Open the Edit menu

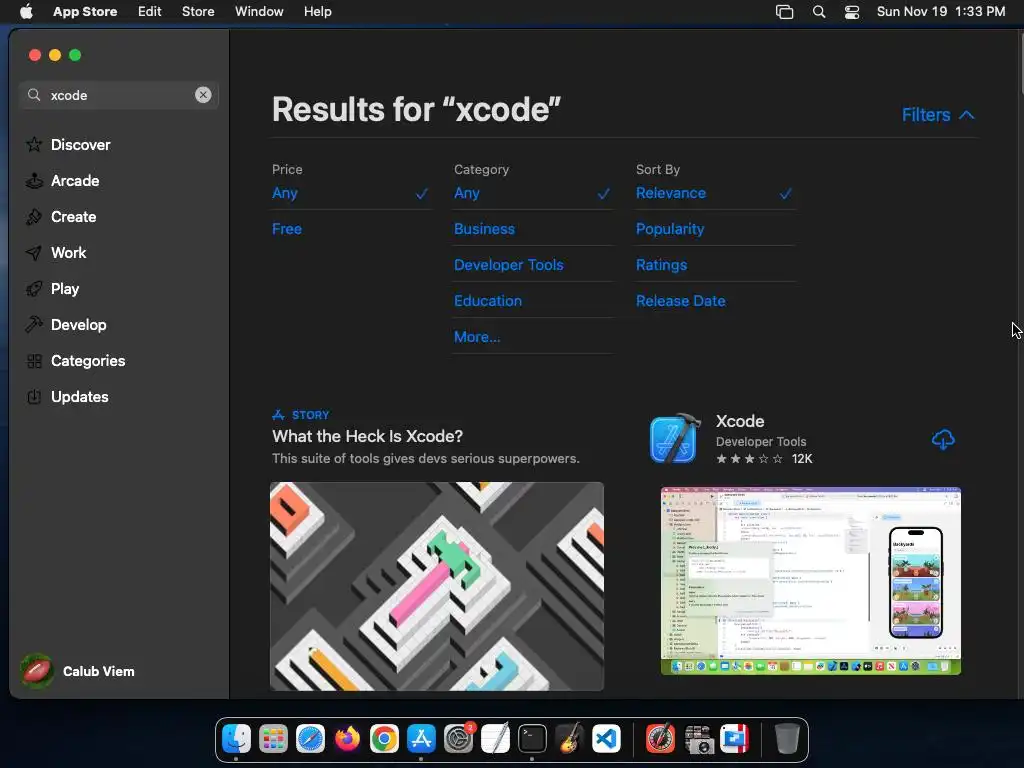click(x=150, y=12)
